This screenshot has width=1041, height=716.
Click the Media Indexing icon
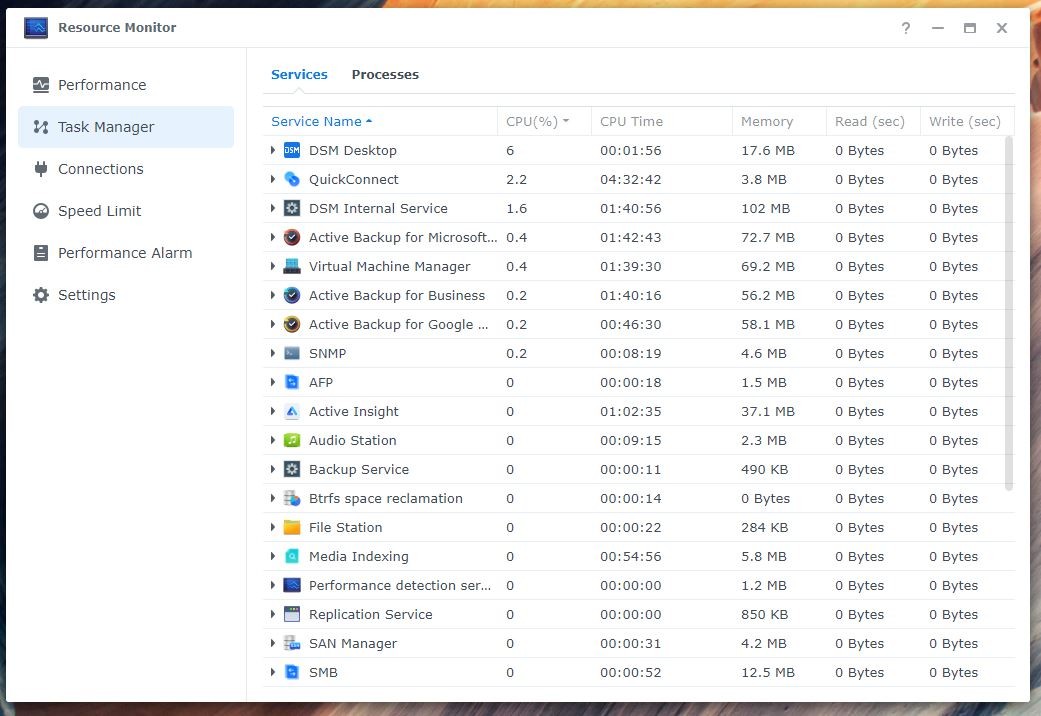291,557
